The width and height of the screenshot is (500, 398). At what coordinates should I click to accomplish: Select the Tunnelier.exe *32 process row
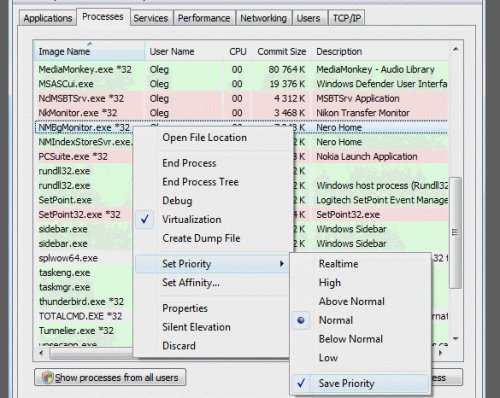point(241,331)
